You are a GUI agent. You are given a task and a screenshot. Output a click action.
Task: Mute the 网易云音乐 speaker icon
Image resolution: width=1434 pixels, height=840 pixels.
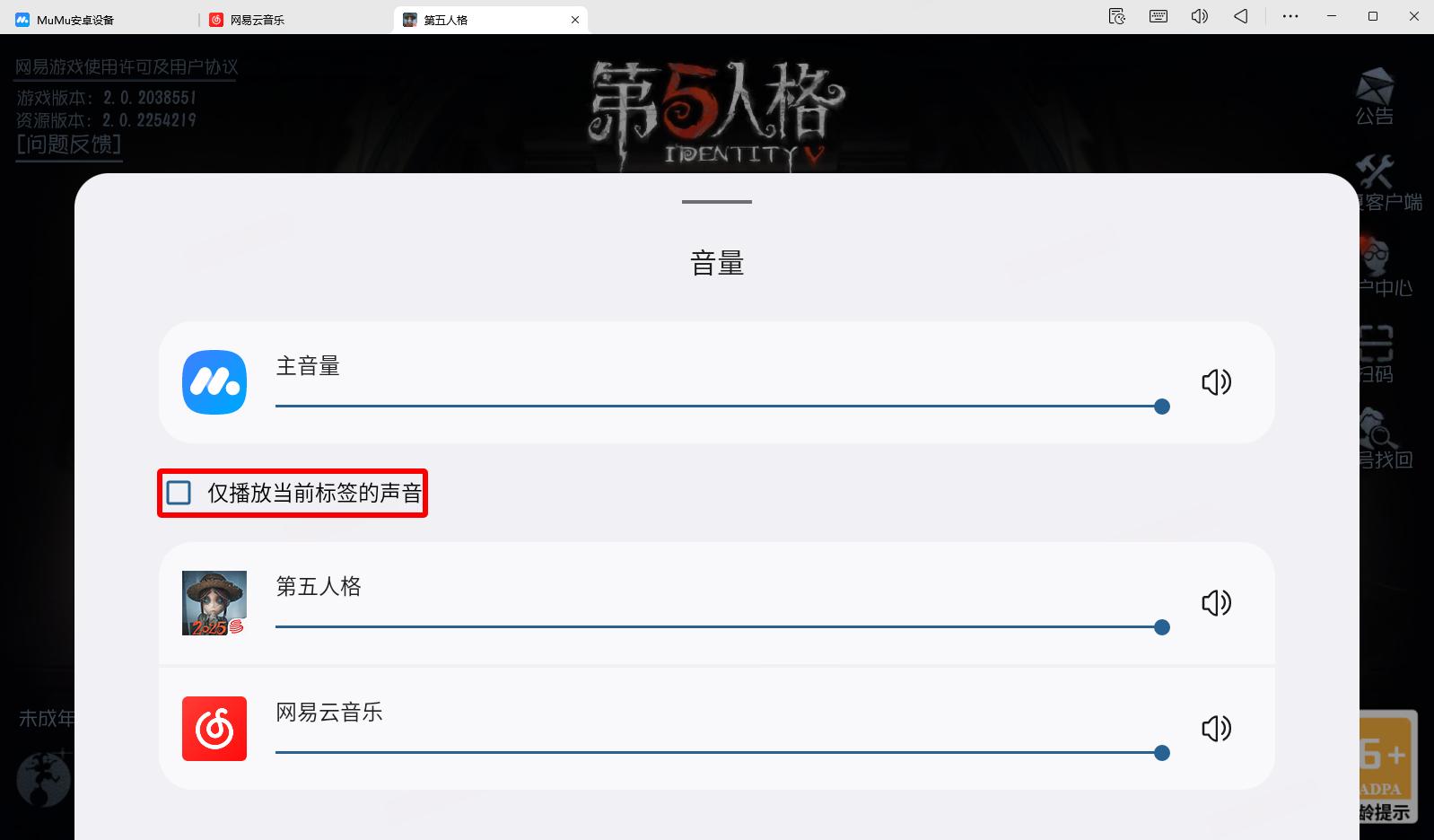pyautogui.click(x=1216, y=729)
